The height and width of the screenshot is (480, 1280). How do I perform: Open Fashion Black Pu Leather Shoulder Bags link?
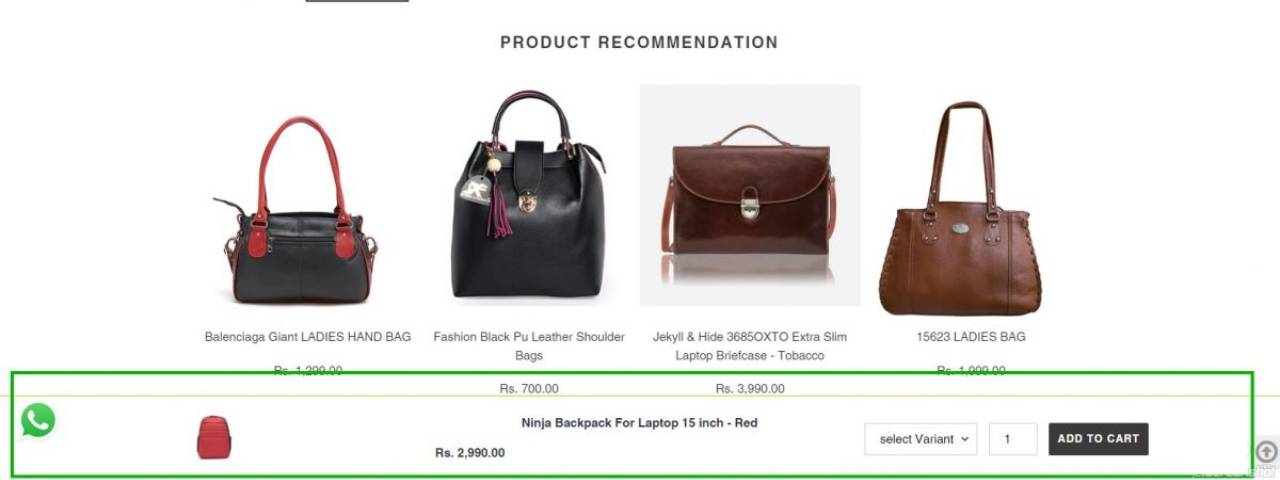pos(529,346)
